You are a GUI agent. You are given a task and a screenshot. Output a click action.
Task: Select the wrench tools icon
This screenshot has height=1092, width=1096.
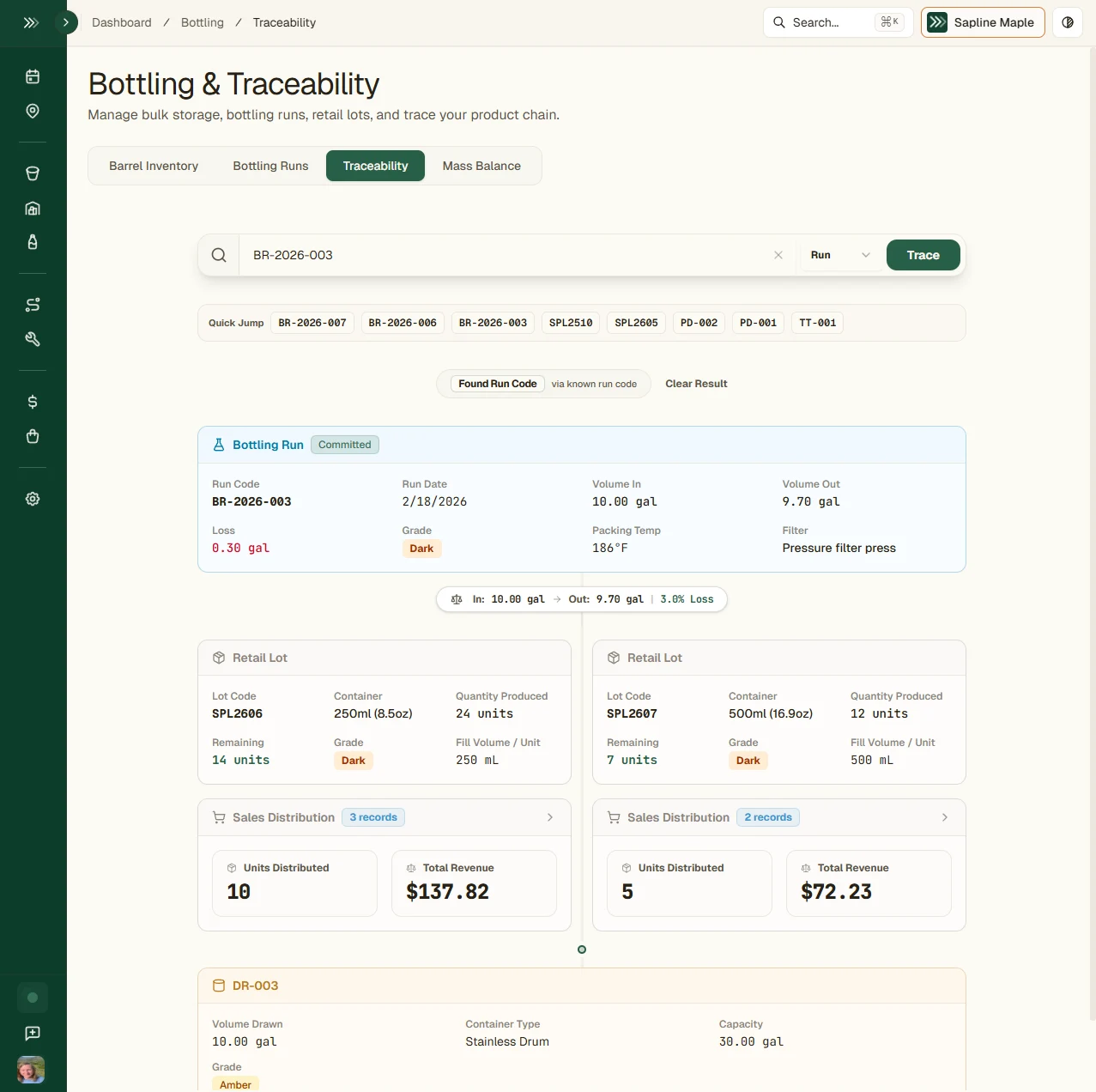coord(33,339)
